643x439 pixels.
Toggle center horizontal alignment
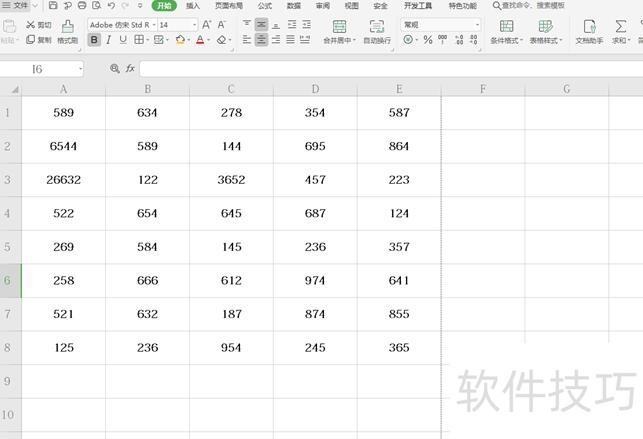[261, 40]
